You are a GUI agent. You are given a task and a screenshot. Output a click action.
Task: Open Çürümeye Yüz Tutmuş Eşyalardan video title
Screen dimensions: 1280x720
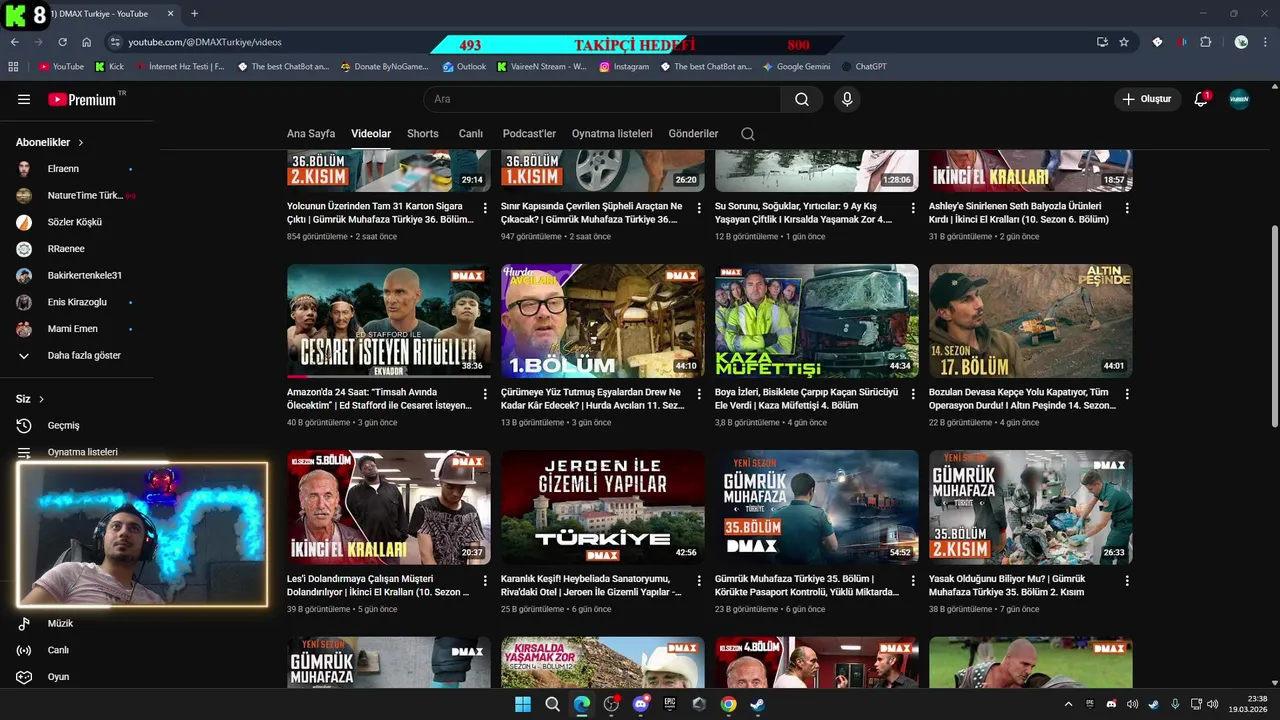(593, 399)
